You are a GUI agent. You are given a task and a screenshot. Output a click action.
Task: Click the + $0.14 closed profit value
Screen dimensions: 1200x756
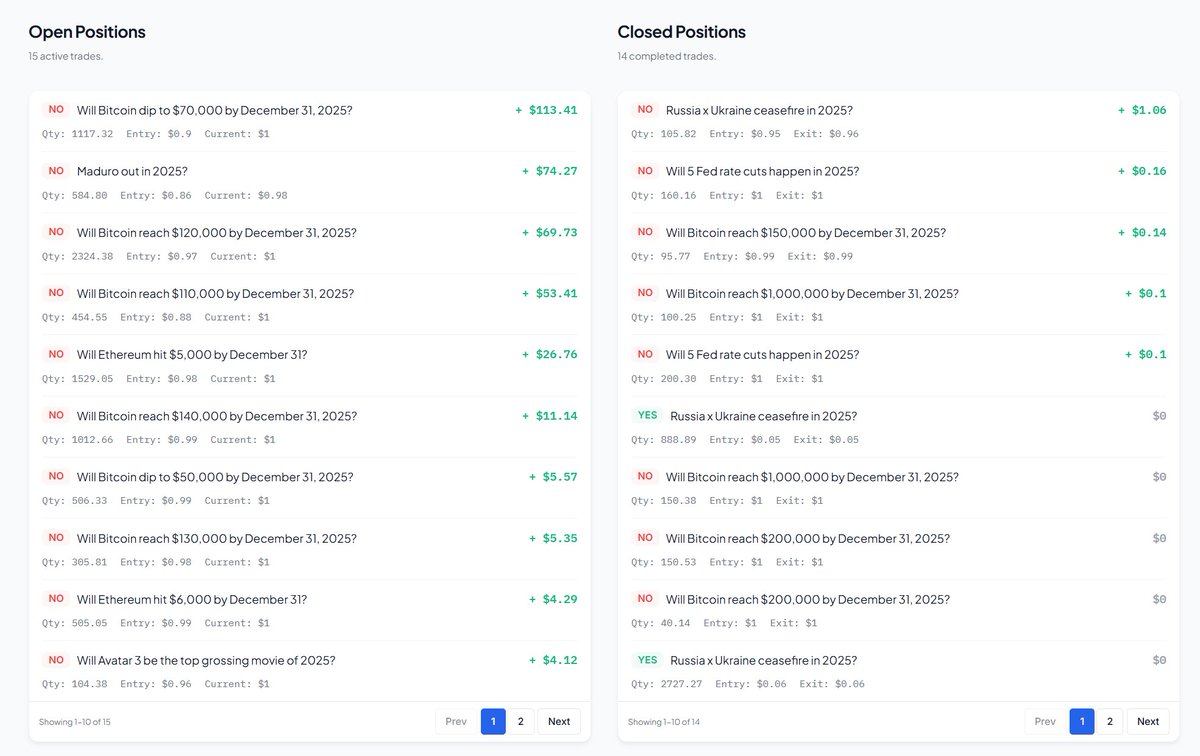click(1142, 232)
